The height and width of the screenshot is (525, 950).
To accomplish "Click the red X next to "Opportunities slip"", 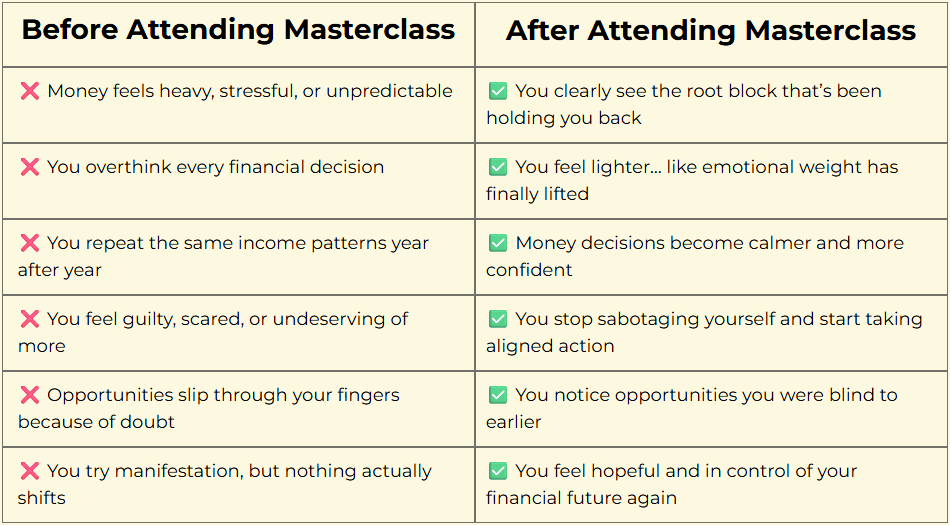I will coord(29,396).
